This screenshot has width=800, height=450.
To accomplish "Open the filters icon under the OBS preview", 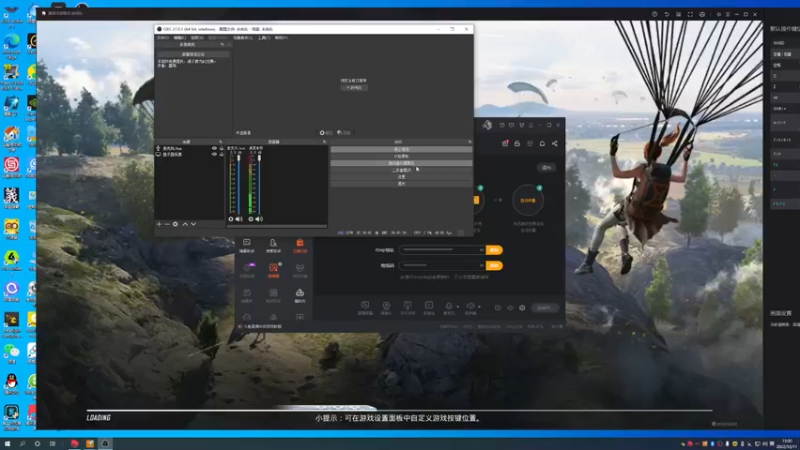I will pos(340,133).
